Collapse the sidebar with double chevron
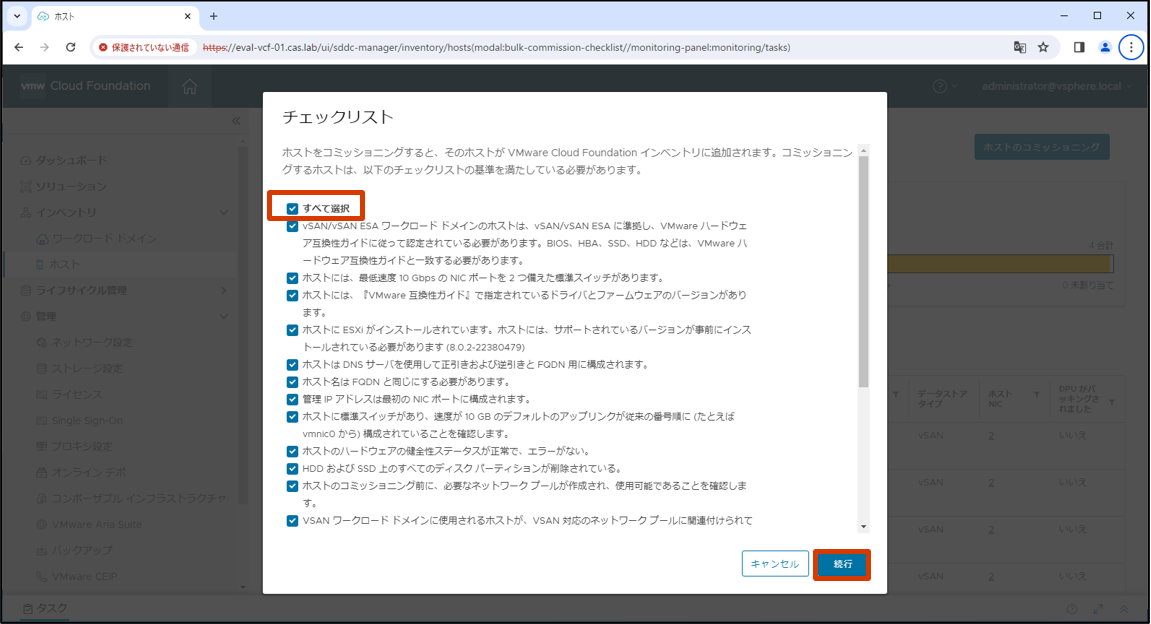Viewport: 1151px width, 624px height. pos(236,120)
